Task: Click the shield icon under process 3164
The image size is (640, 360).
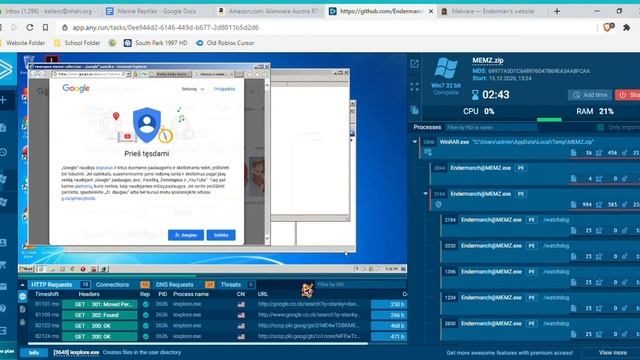Action: pos(438,204)
